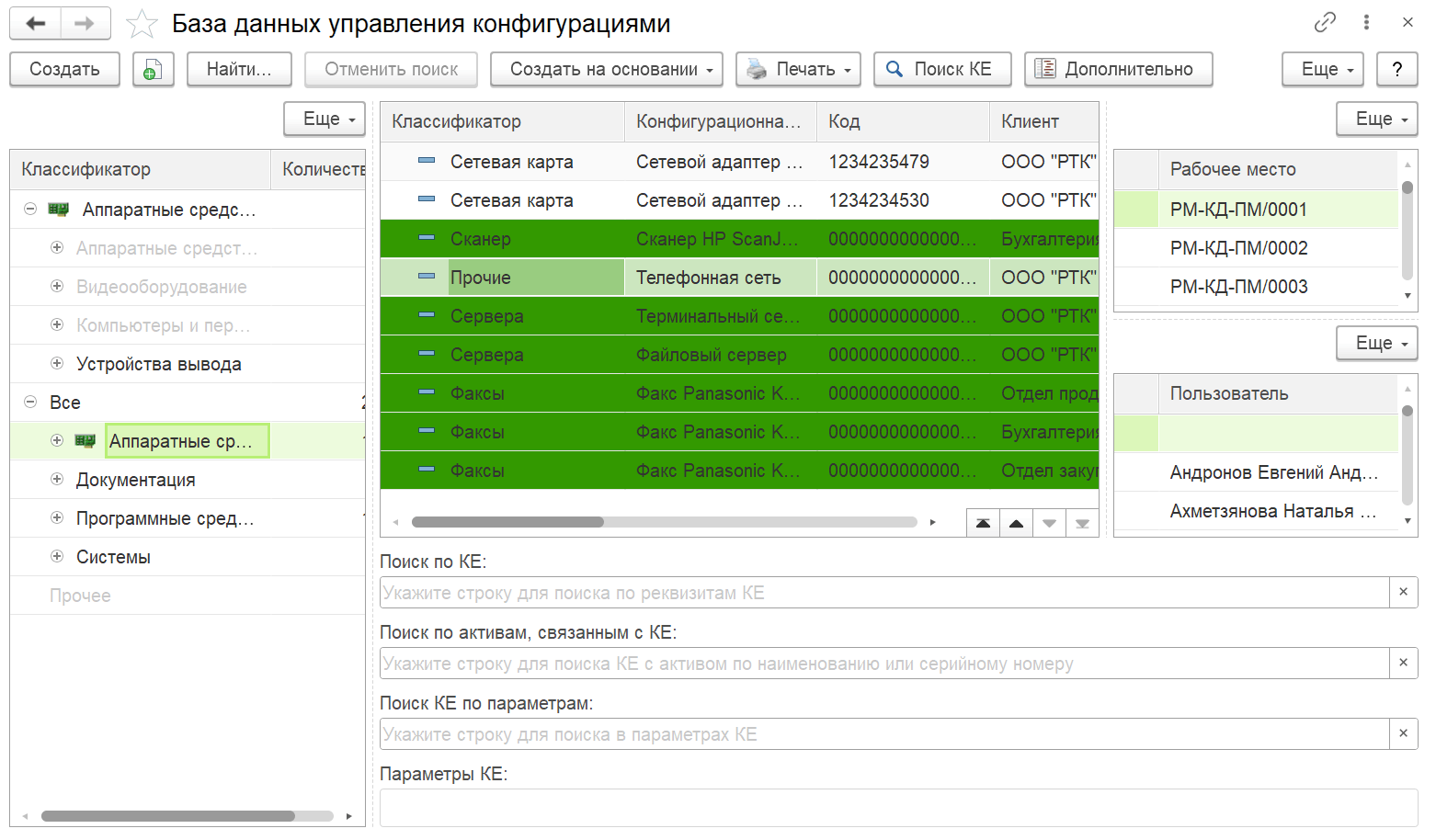Move row to bottom with double-down arrow

coord(1082,523)
